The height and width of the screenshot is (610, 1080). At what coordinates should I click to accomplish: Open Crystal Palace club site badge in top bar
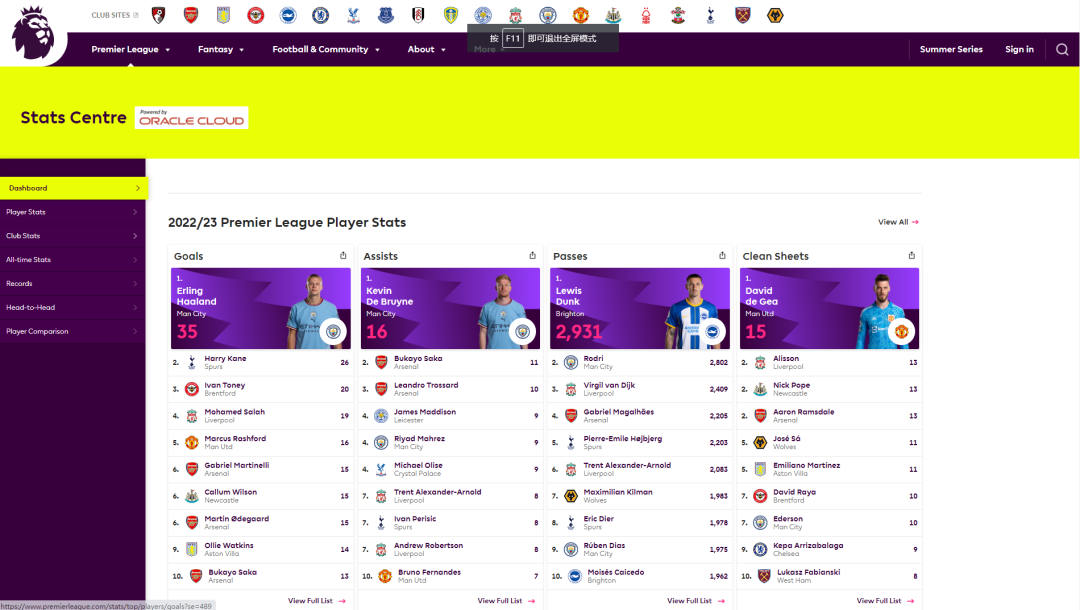click(353, 15)
